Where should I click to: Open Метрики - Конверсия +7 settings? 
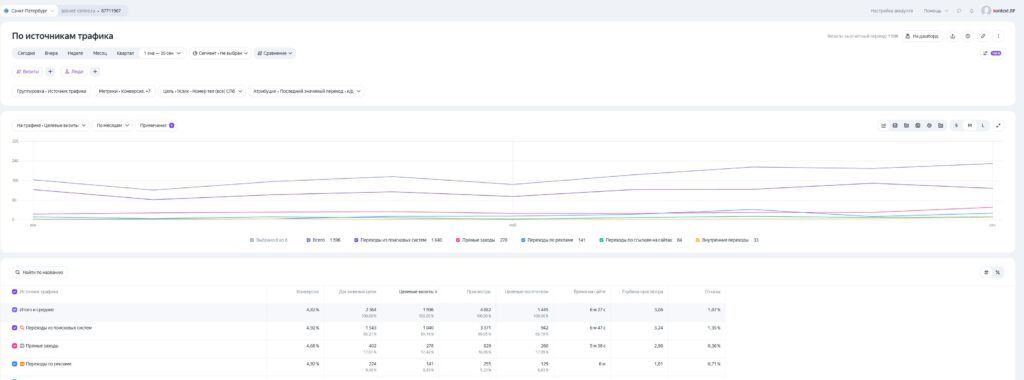pos(124,91)
